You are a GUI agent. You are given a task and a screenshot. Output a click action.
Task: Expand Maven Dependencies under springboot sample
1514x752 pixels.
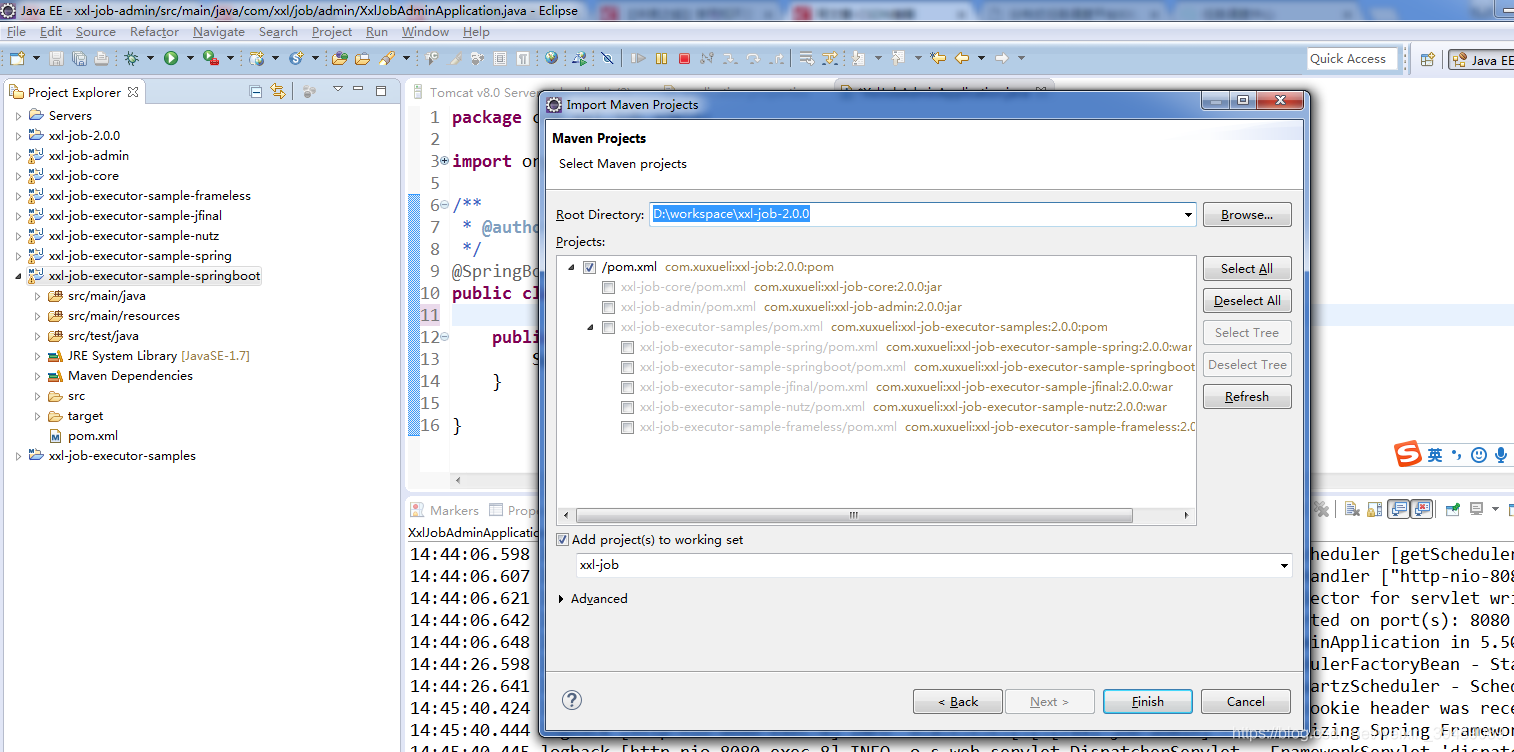pos(38,376)
